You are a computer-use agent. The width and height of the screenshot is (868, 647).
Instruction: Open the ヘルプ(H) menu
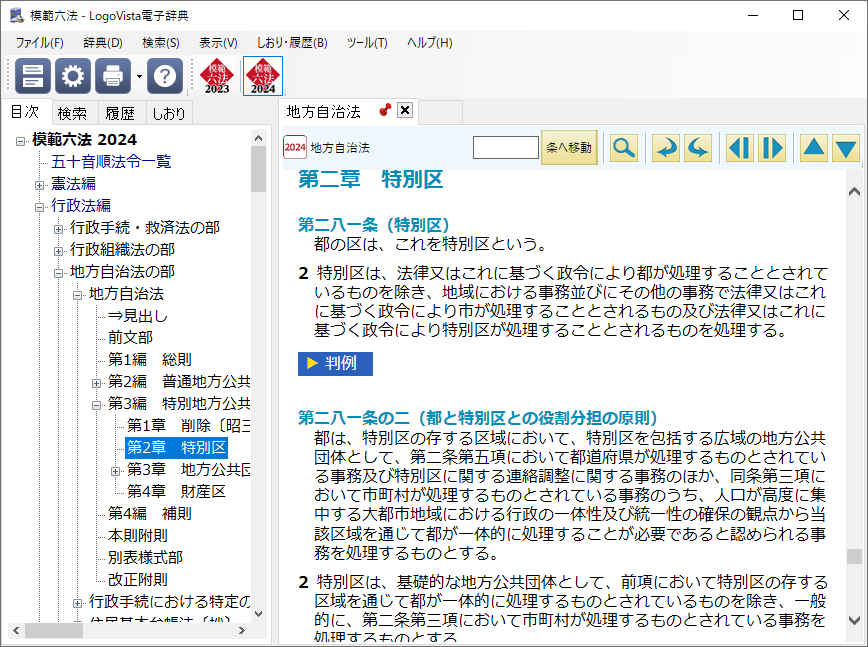point(430,43)
